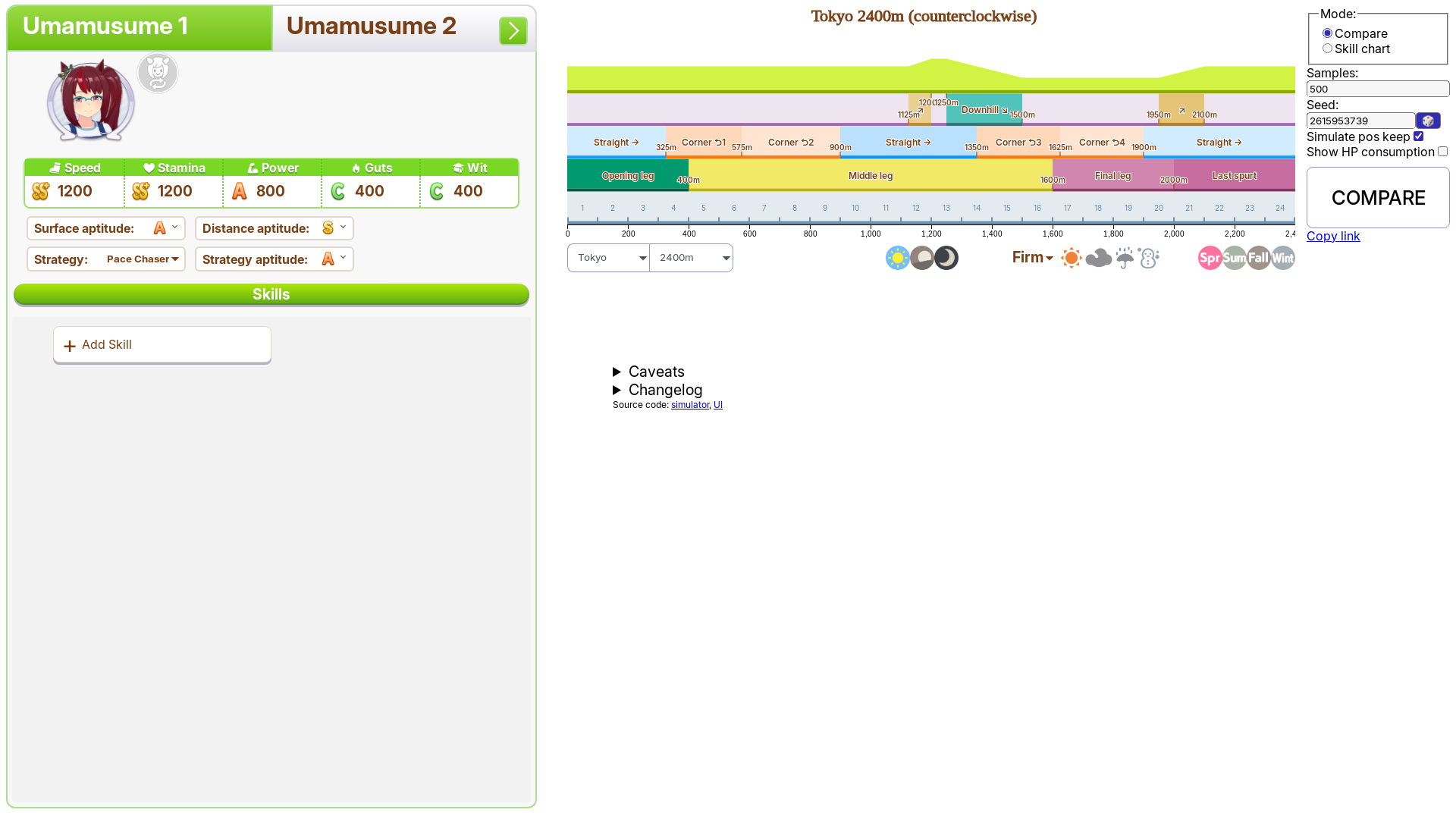Expand the Caveats section
Image resolution: width=1456 pixels, height=819 pixels.
(x=648, y=372)
